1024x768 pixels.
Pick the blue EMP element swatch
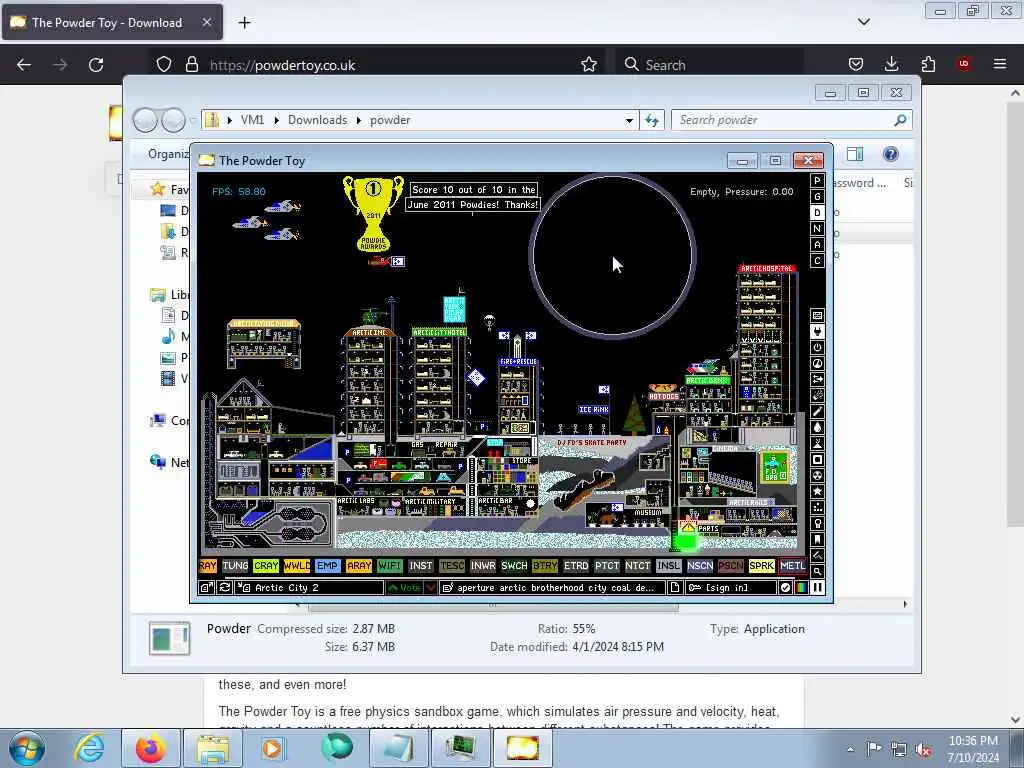[x=328, y=566]
